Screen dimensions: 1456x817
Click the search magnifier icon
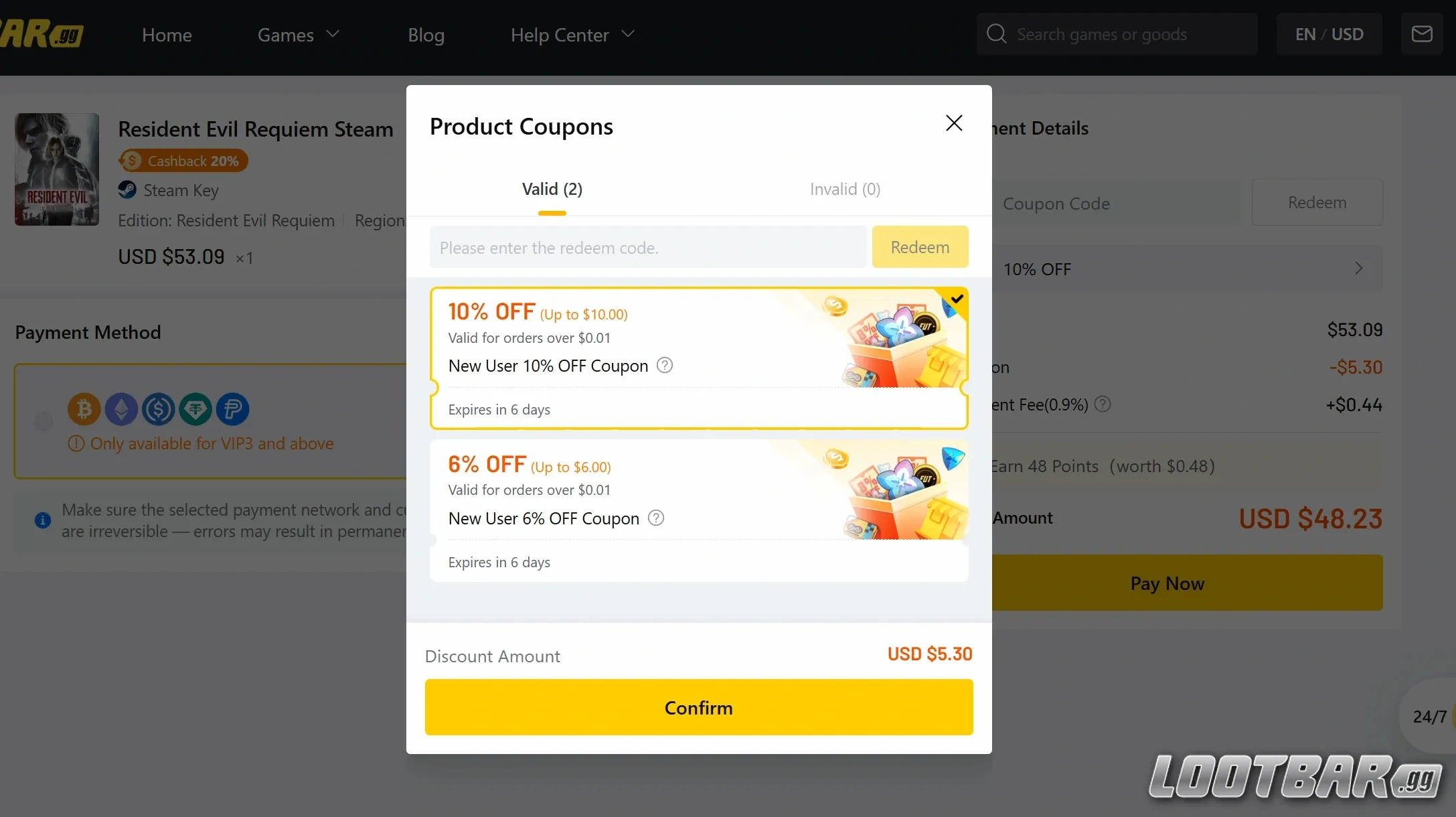[996, 33]
